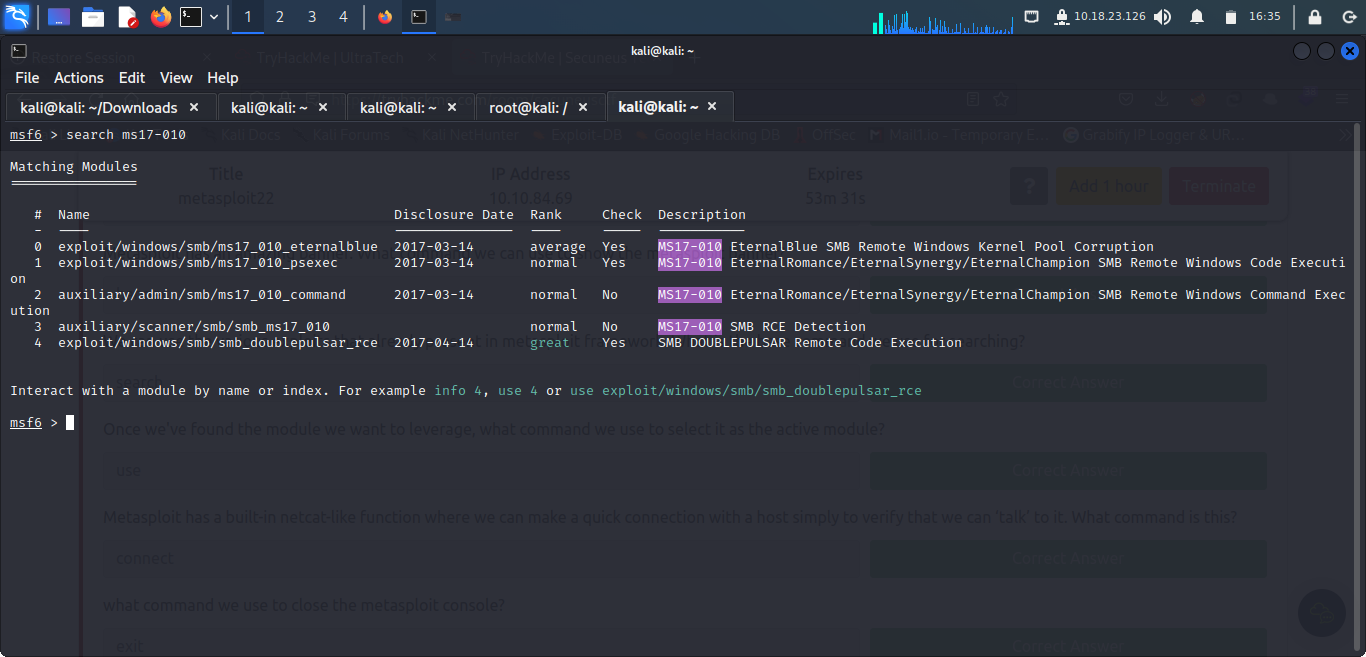Image resolution: width=1366 pixels, height=657 pixels.
Task: Click the 'info 4' example text
Action: (x=458, y=391)
